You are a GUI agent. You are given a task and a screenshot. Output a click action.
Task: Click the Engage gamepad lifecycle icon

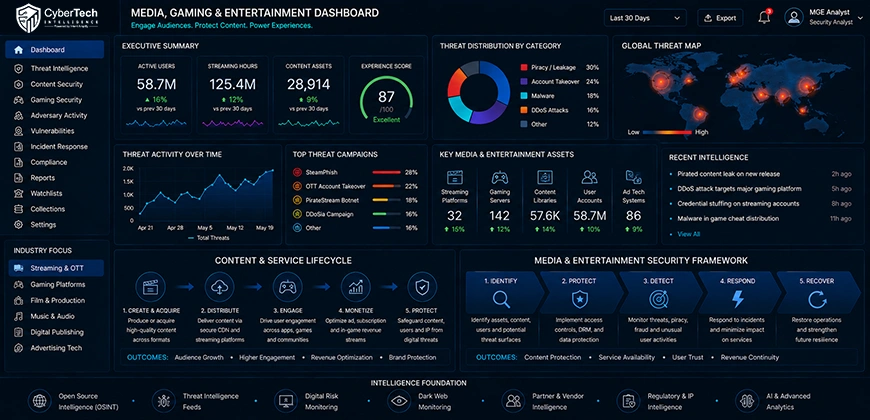[x=287, y=287]
